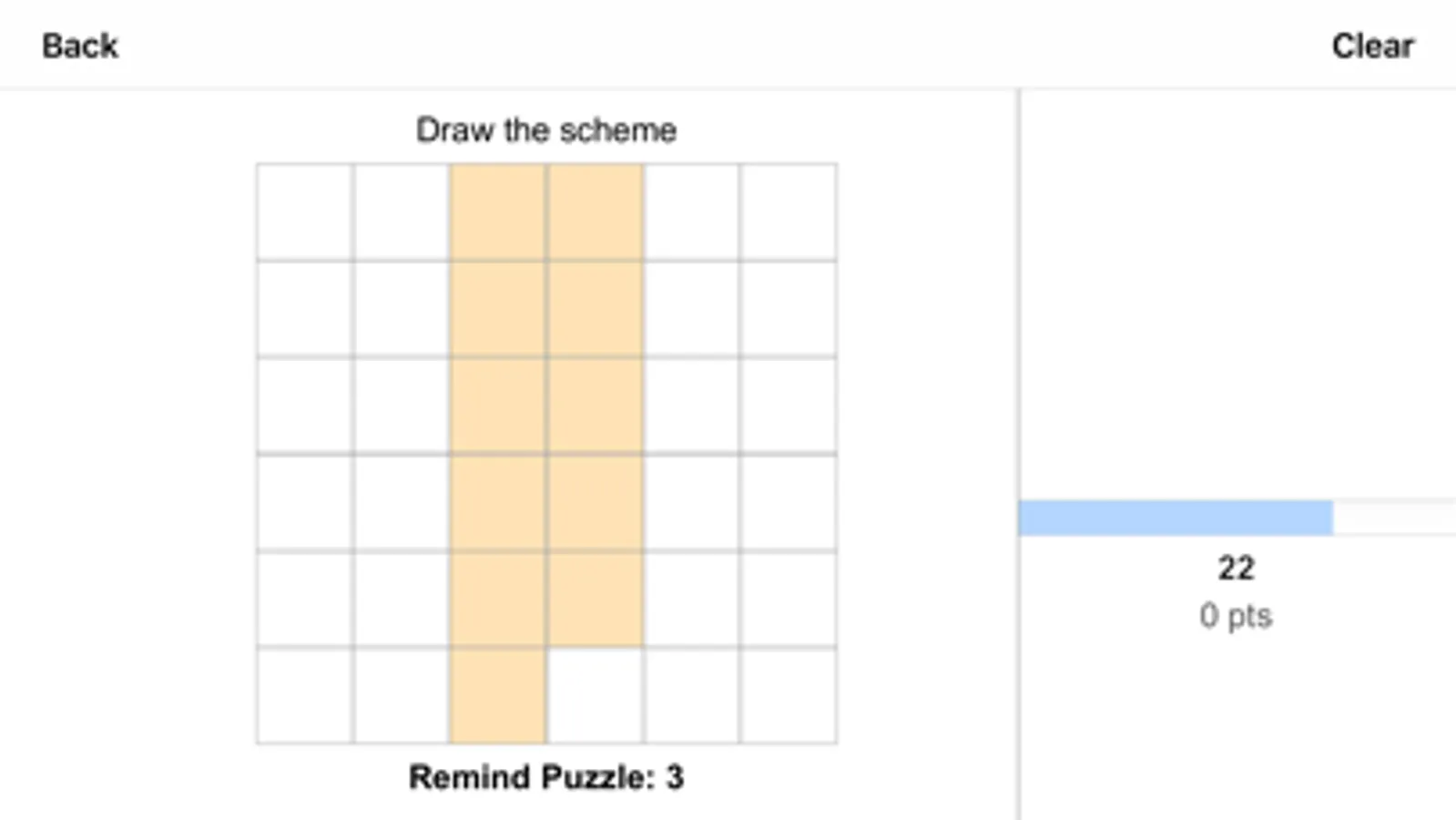The width and height of the screenshot is (1456, 820).
Task: Click the Back button
Action: [x=80, y=46]
